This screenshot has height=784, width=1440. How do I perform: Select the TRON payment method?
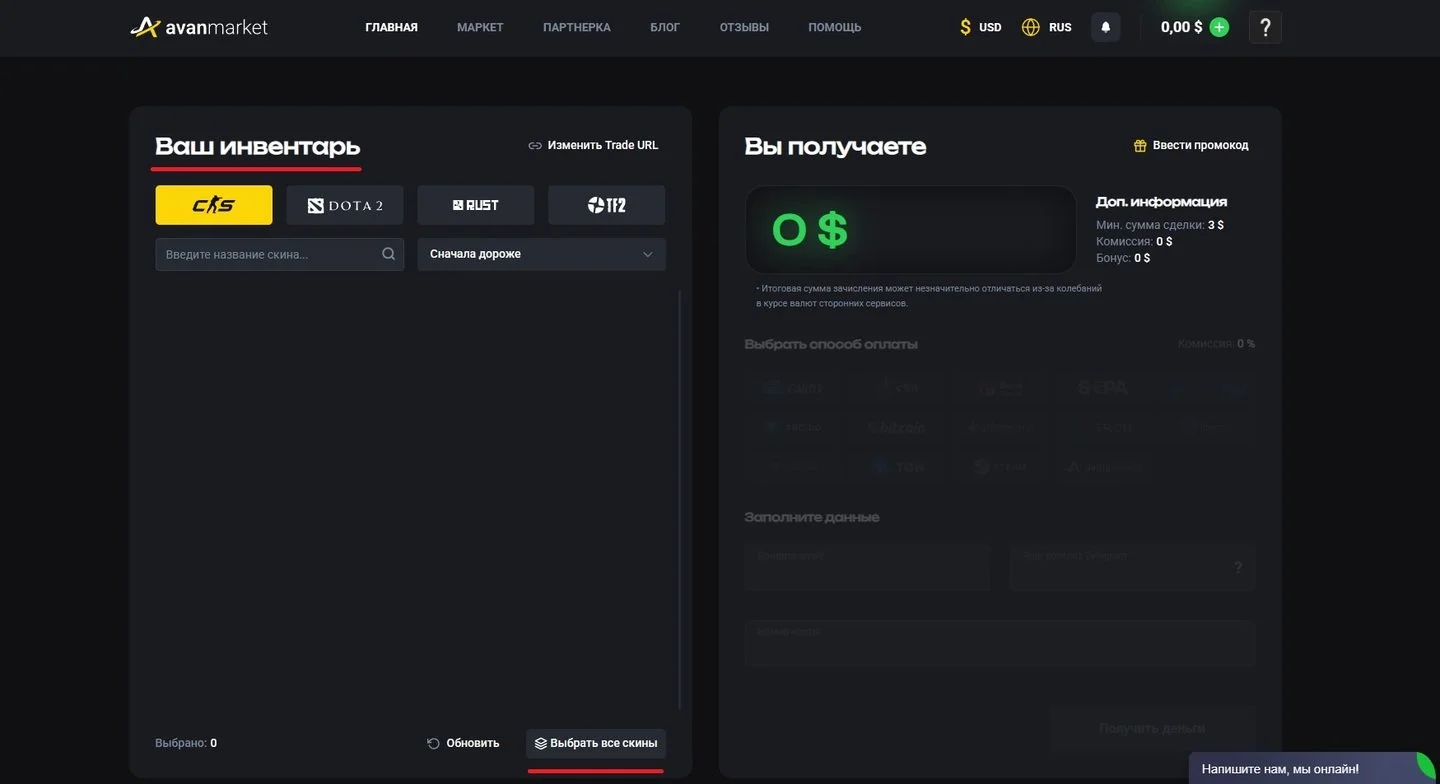click(x=1103, y=427)
